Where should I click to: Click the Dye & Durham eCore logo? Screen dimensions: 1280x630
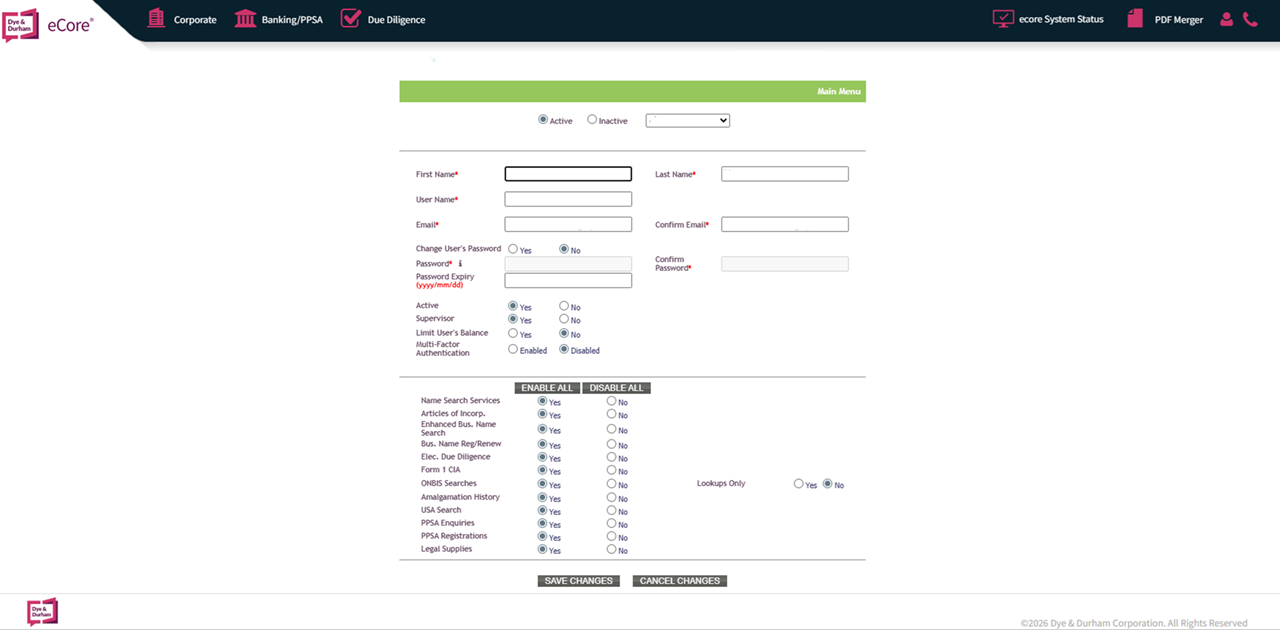(49, 24)
